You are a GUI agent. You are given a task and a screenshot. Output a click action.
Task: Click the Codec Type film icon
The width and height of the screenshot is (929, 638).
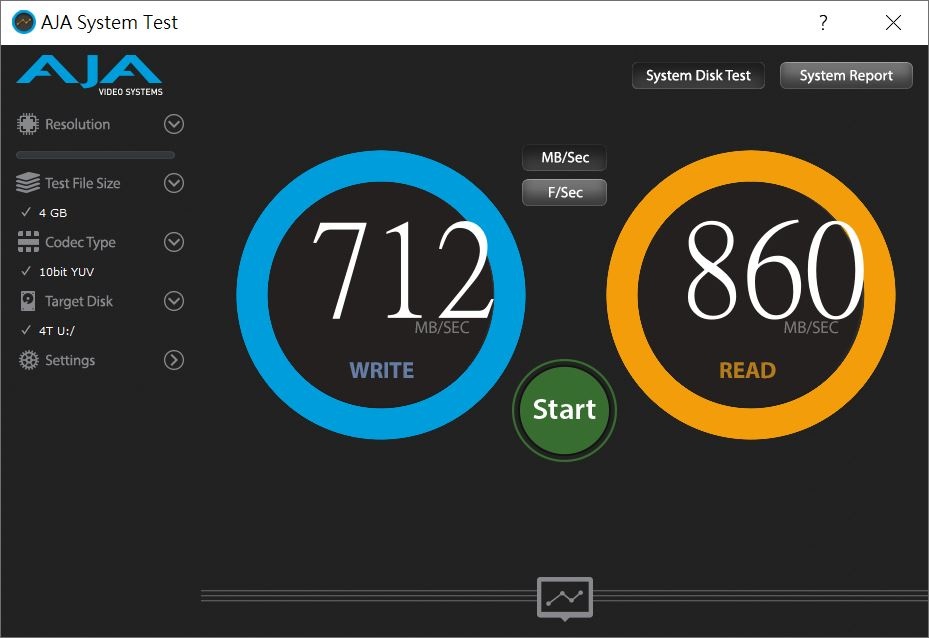pos(28,242)
